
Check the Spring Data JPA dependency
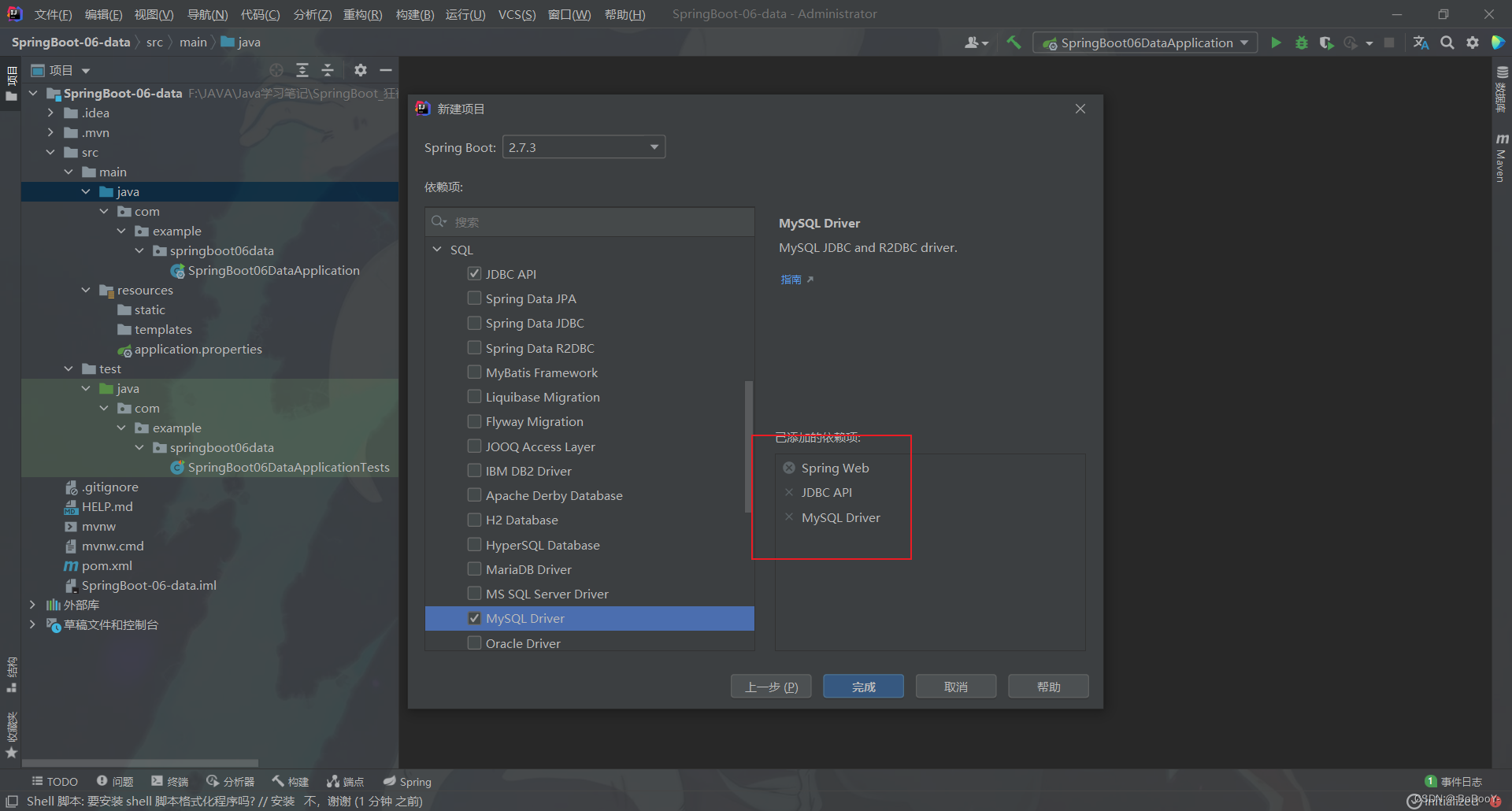tap(474, 298)
